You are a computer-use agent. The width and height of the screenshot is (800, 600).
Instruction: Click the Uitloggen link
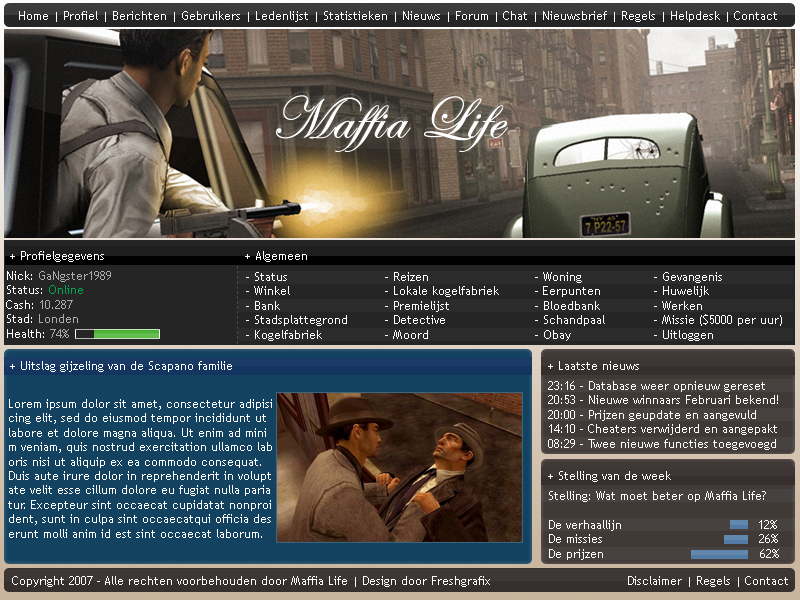click(x=687, y=335)
